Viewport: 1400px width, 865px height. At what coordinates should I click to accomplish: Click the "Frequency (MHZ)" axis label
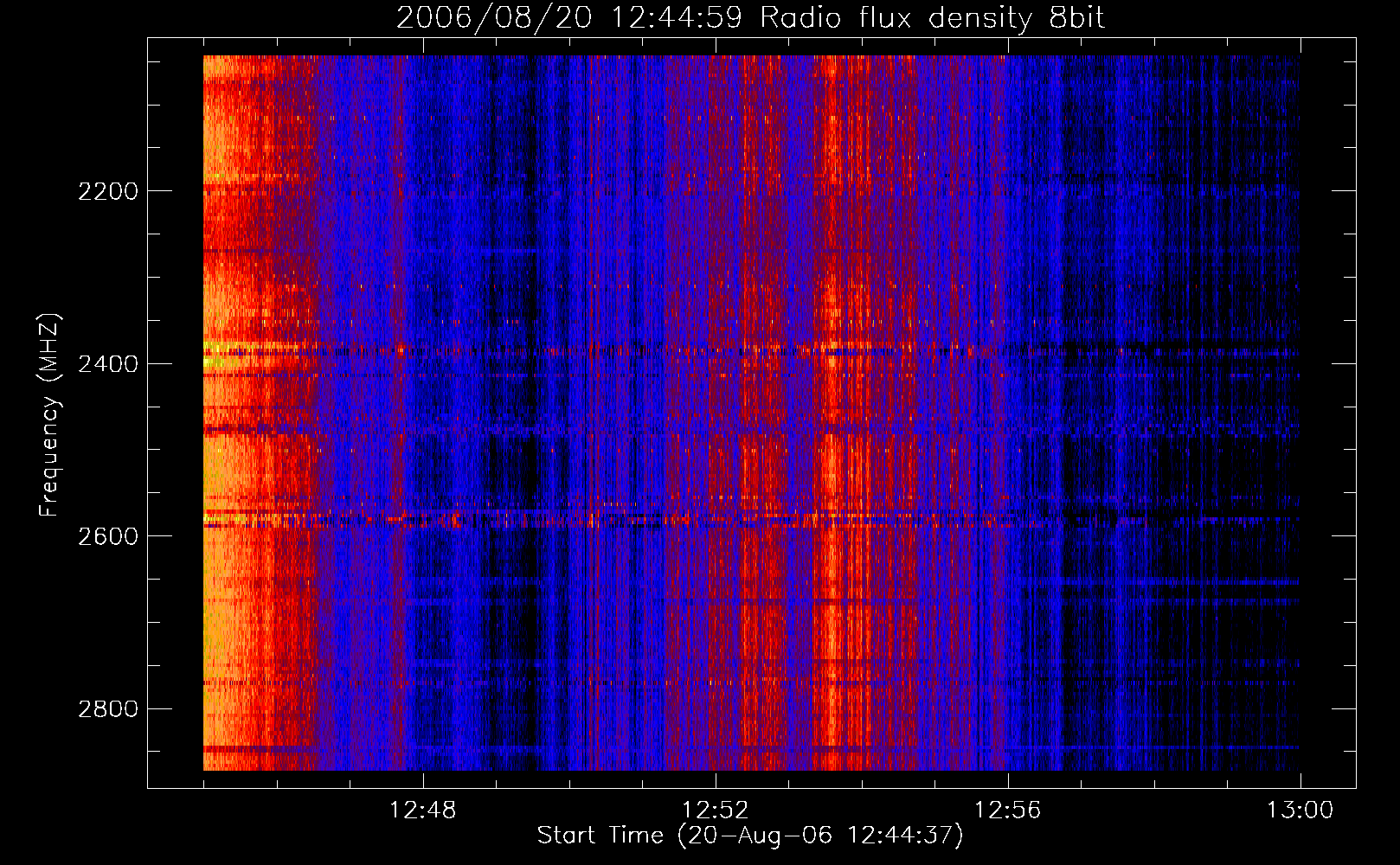[48, 415]
